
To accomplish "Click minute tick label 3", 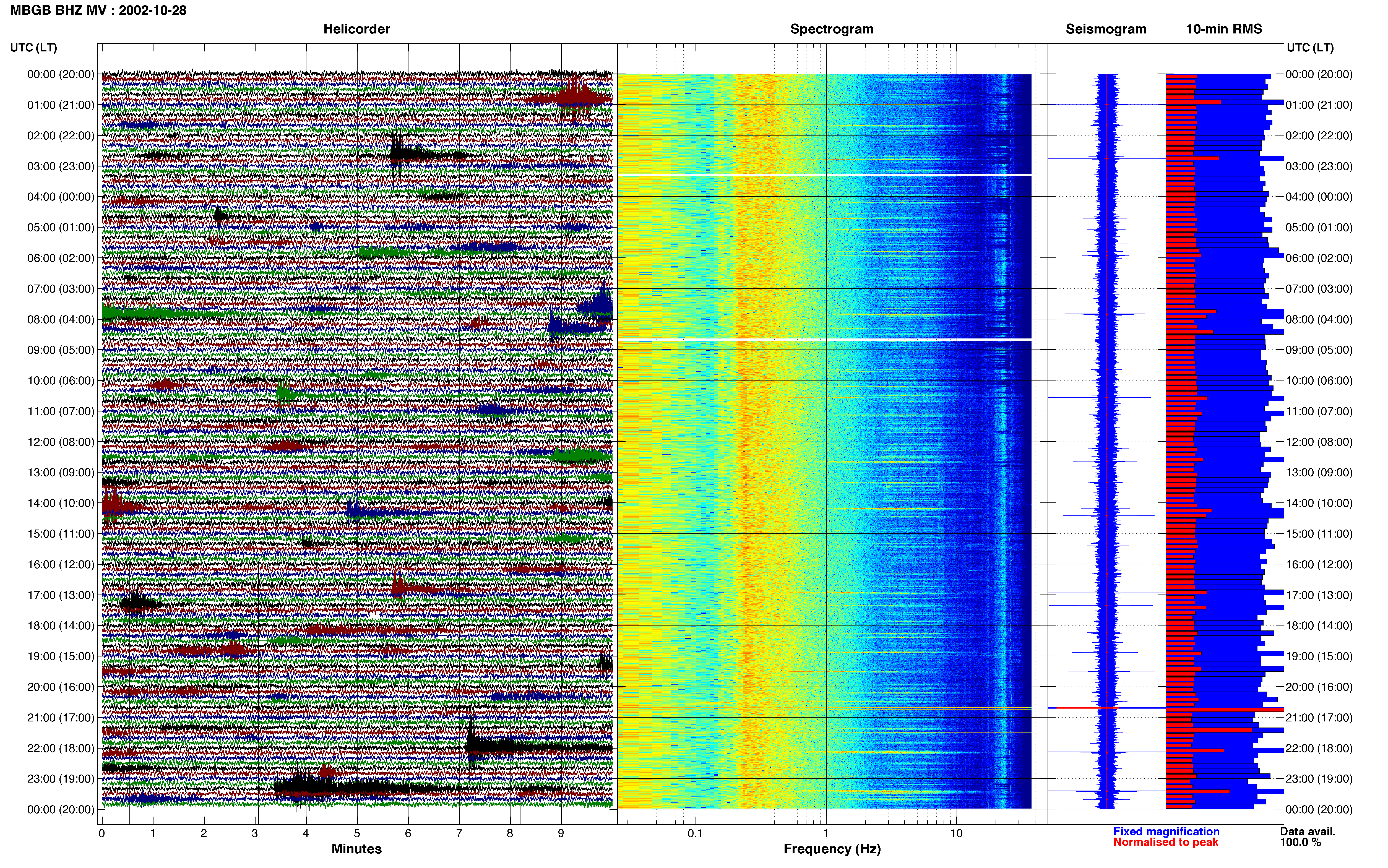I will click(x=255, y=833).
